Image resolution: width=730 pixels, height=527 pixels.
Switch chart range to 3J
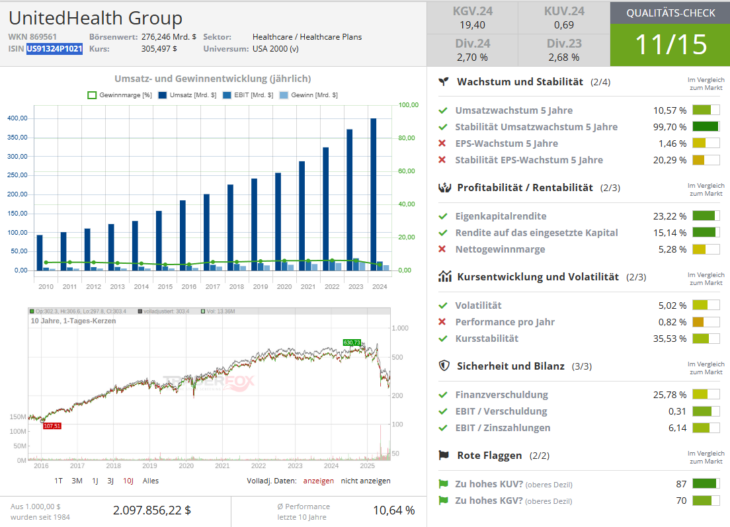point(110,481)
